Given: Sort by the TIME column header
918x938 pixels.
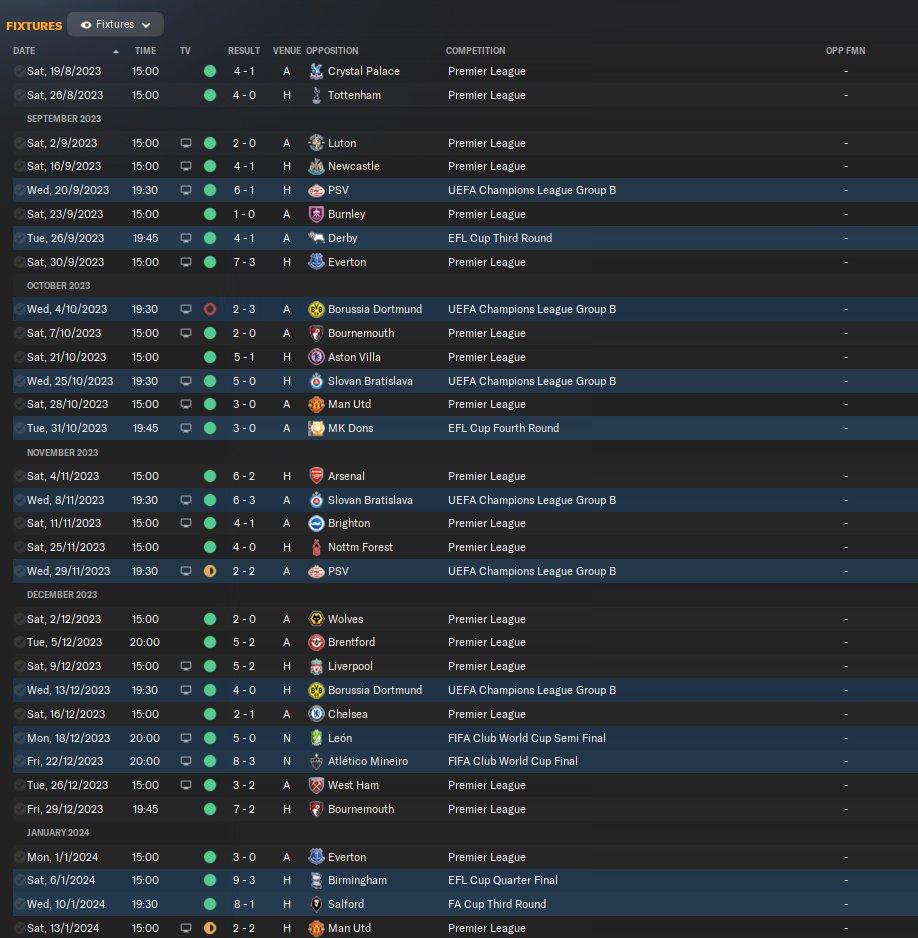Looking at the screenshot, I should pos(145,51).
